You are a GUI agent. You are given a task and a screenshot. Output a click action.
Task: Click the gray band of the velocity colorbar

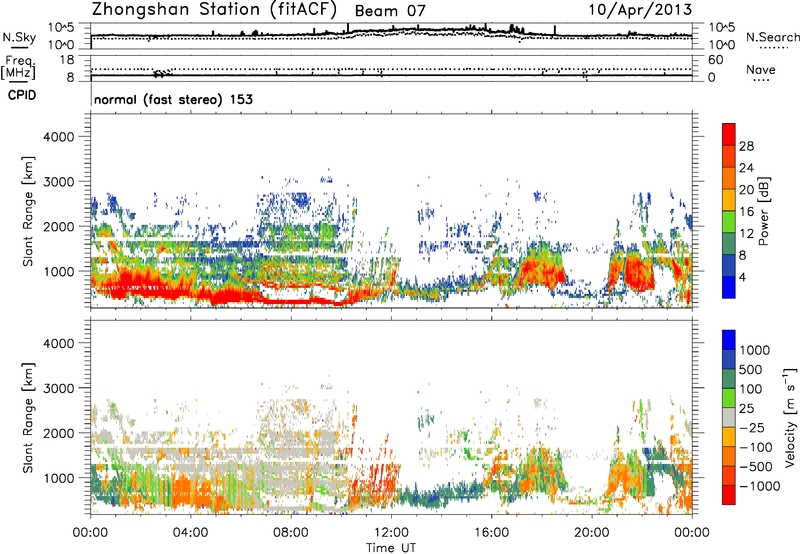[x=729, y=418]
